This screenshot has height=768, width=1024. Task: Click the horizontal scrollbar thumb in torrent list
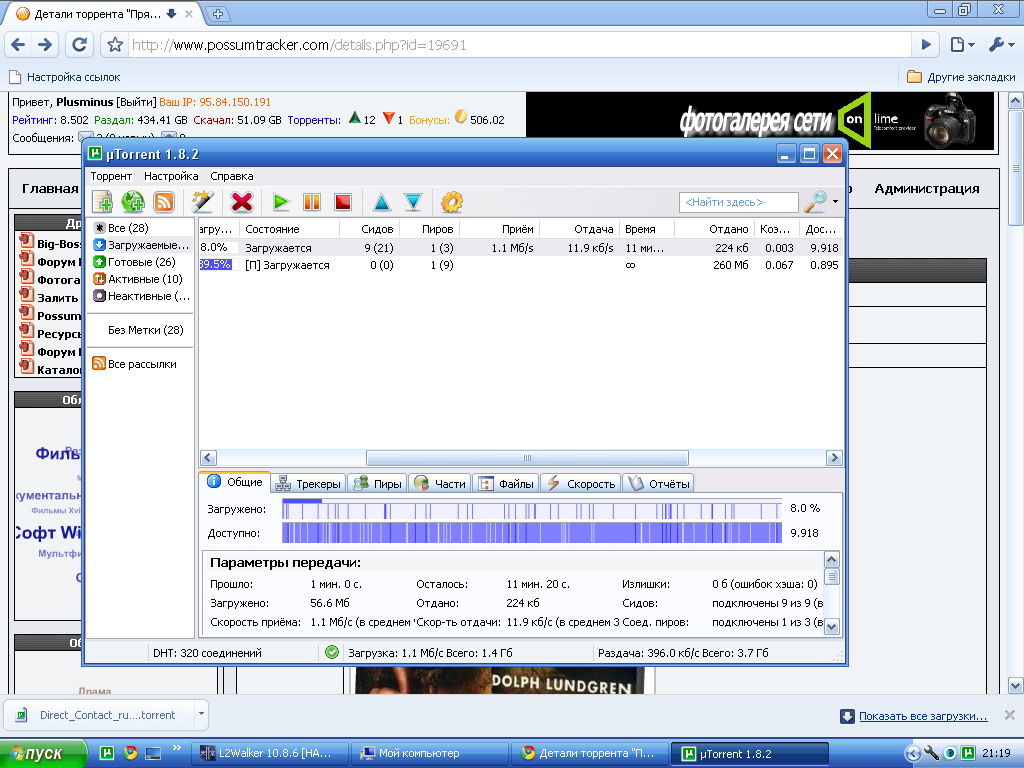coord(527,458)
